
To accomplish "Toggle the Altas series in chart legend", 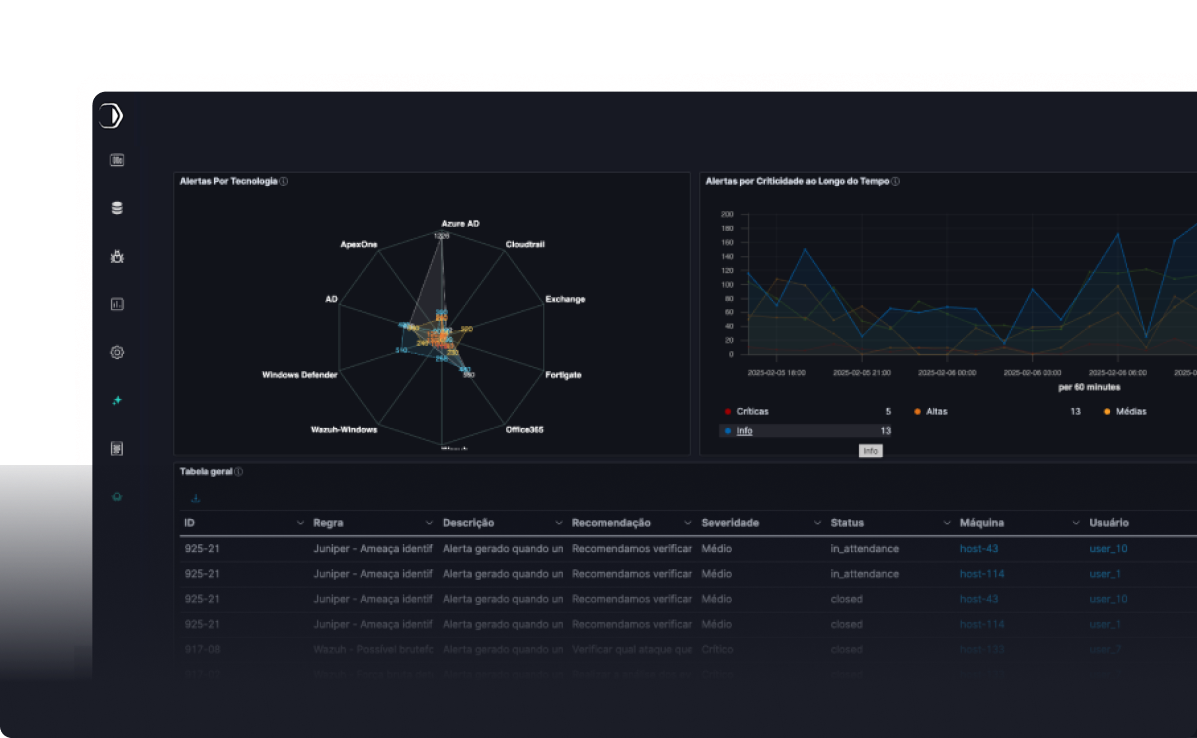I will click(x=936, y=411).
